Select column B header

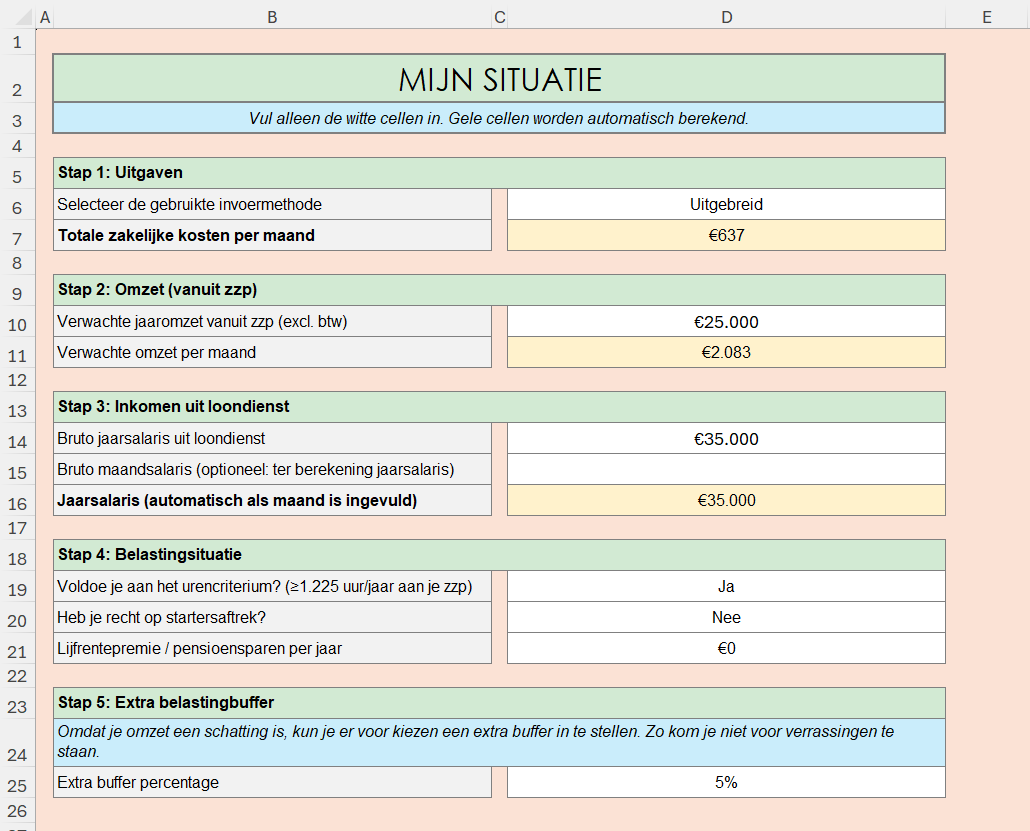272,16
